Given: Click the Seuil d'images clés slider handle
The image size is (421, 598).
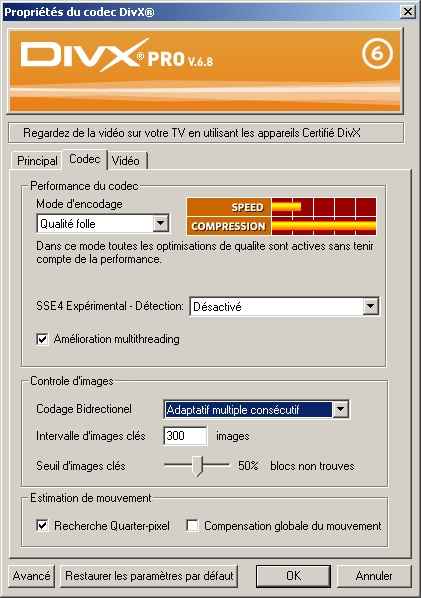Looking at the screenshot, I should point(197,466).
